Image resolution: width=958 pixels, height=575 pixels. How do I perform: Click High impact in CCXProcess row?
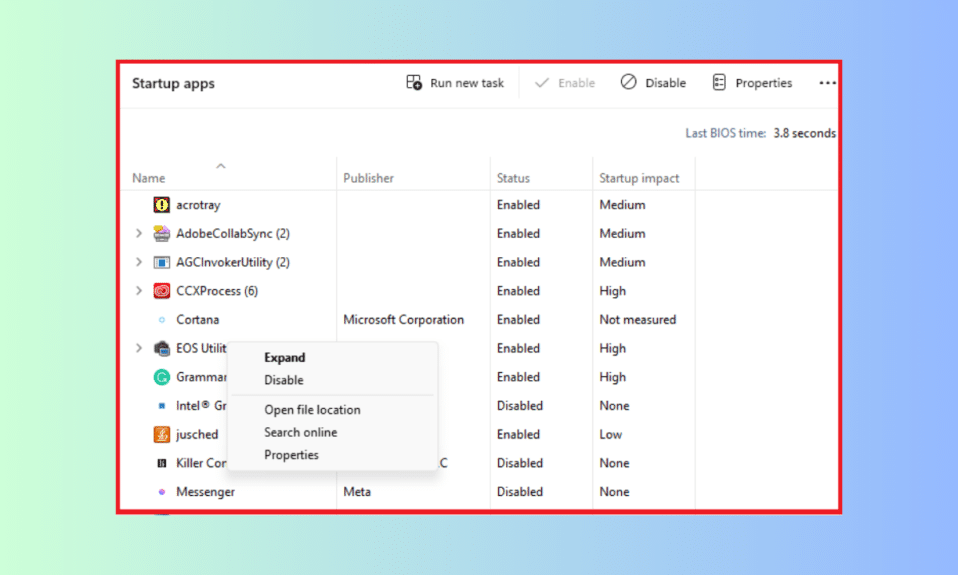pyautogui.click(x=612, y=291)
